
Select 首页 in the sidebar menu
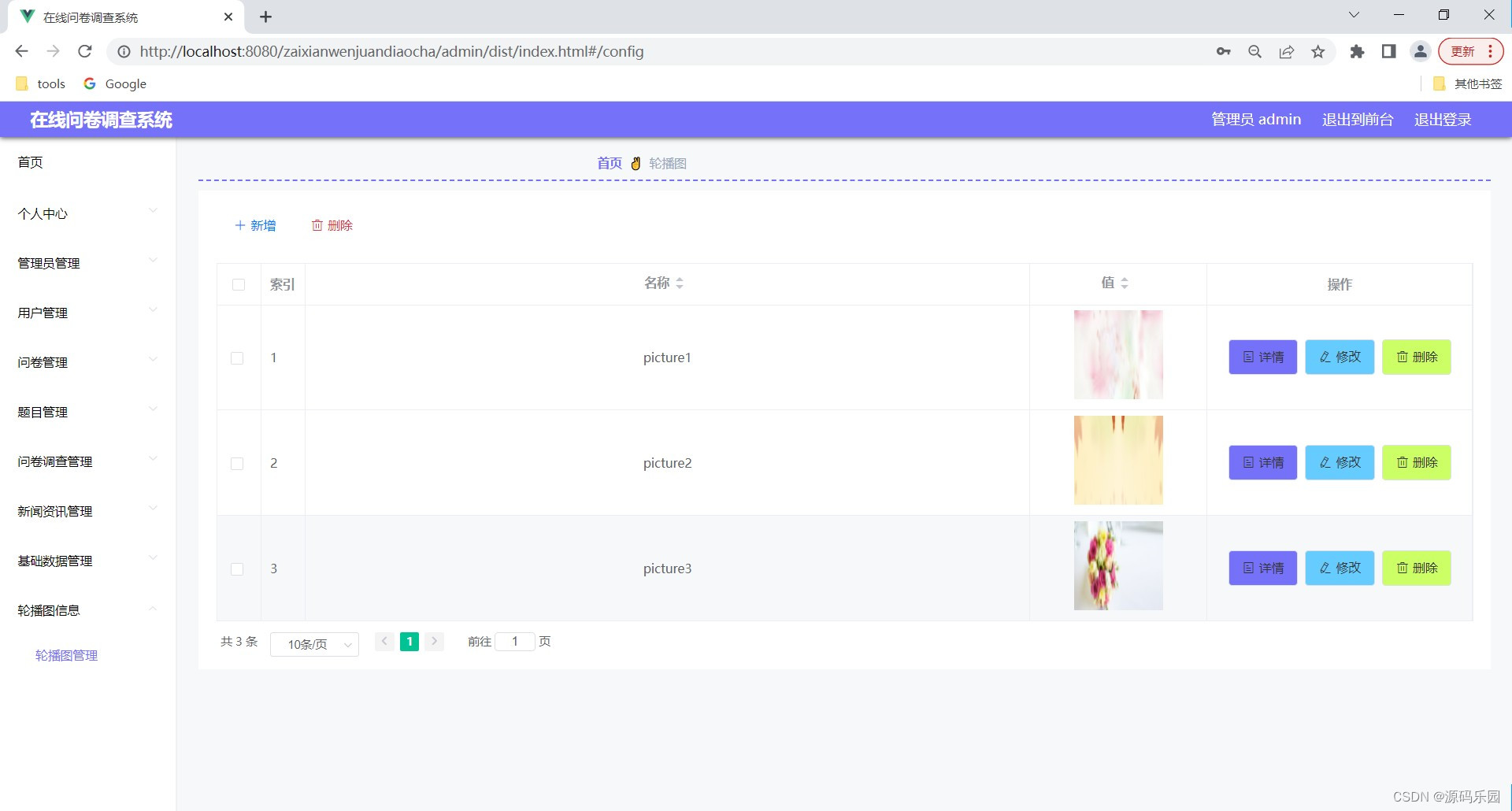click(30, 162)
